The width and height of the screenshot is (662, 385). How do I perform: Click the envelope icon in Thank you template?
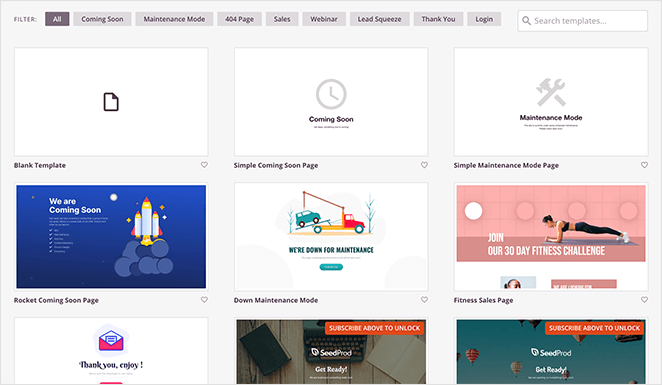click(x=111, y=340)
